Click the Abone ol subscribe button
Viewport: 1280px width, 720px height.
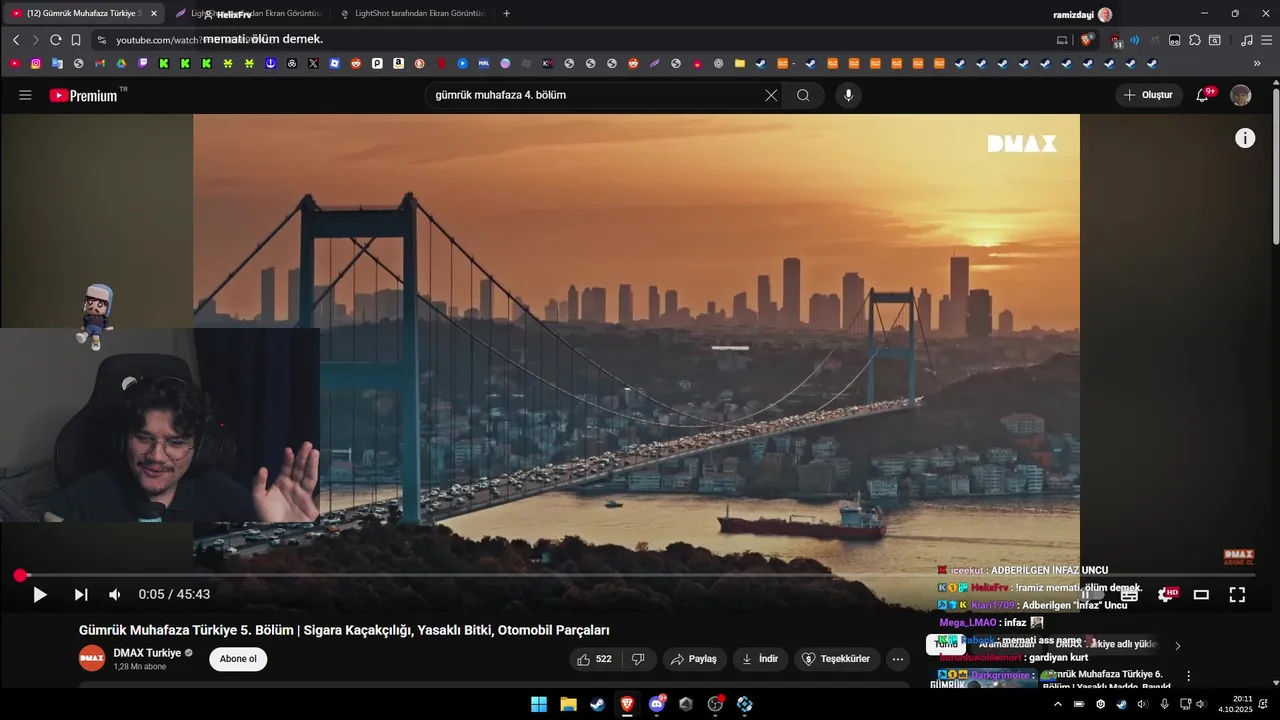point(238,659)
